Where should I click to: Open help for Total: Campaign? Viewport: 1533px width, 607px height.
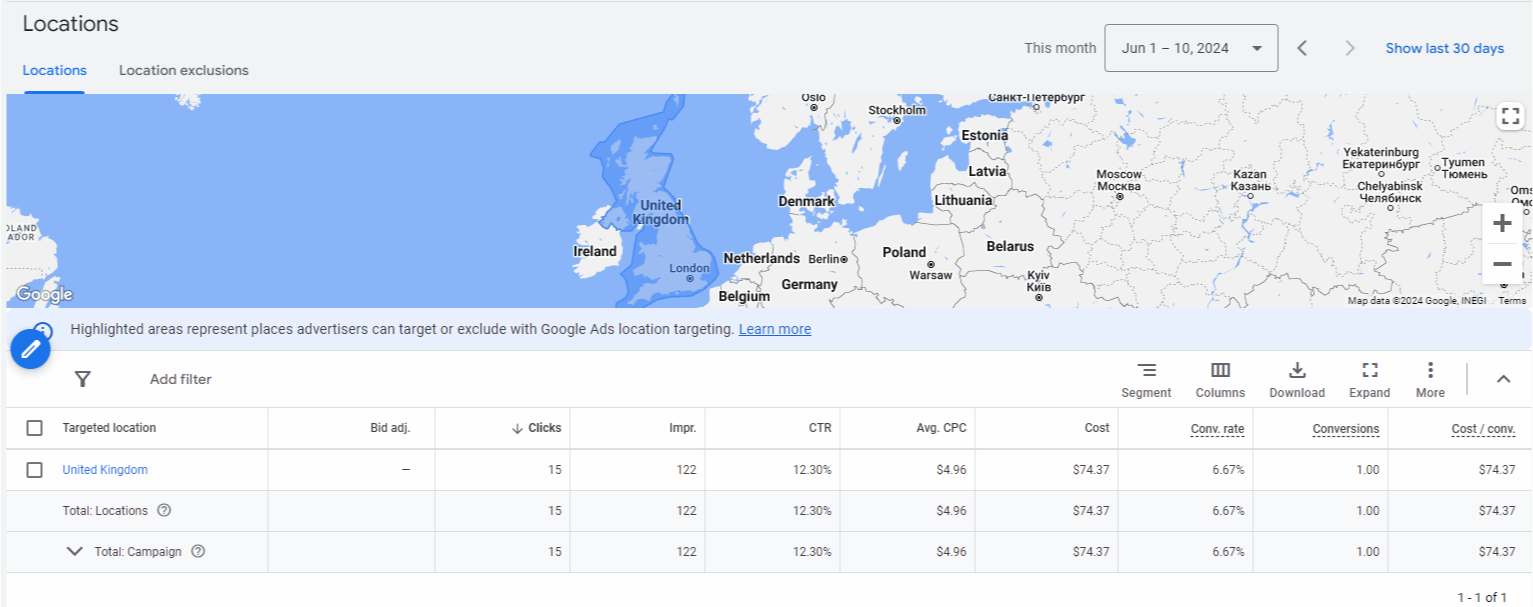point(198,551)
